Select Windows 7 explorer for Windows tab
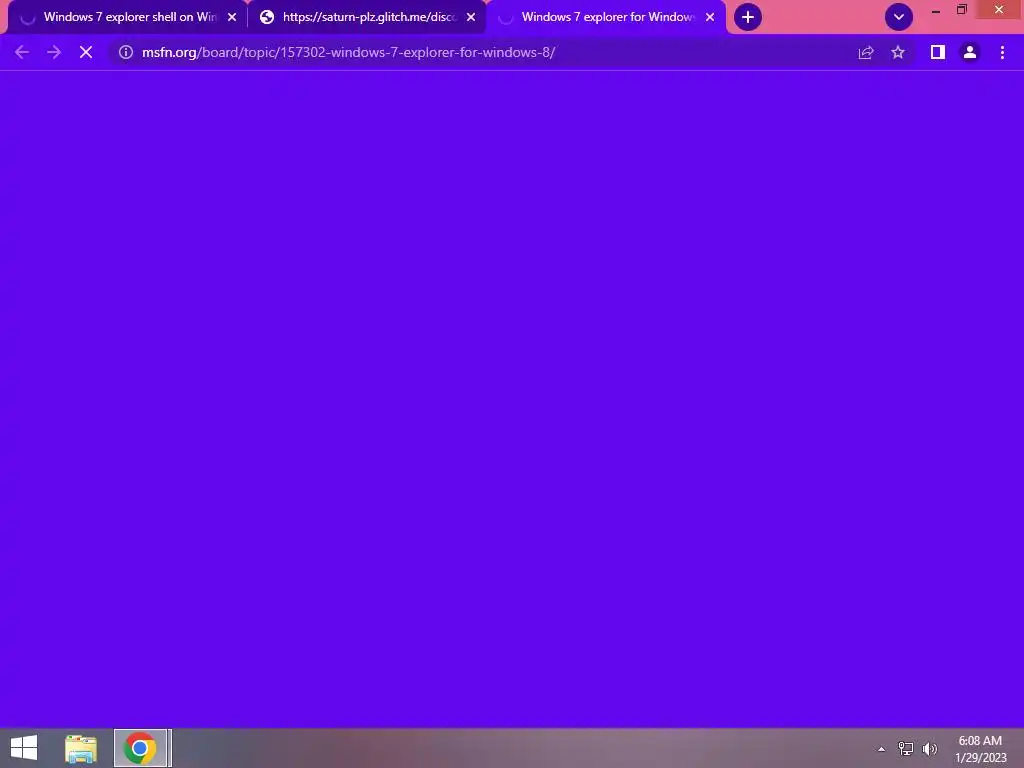The height and width of the screenshot is (768, 1024). (607, 17)
